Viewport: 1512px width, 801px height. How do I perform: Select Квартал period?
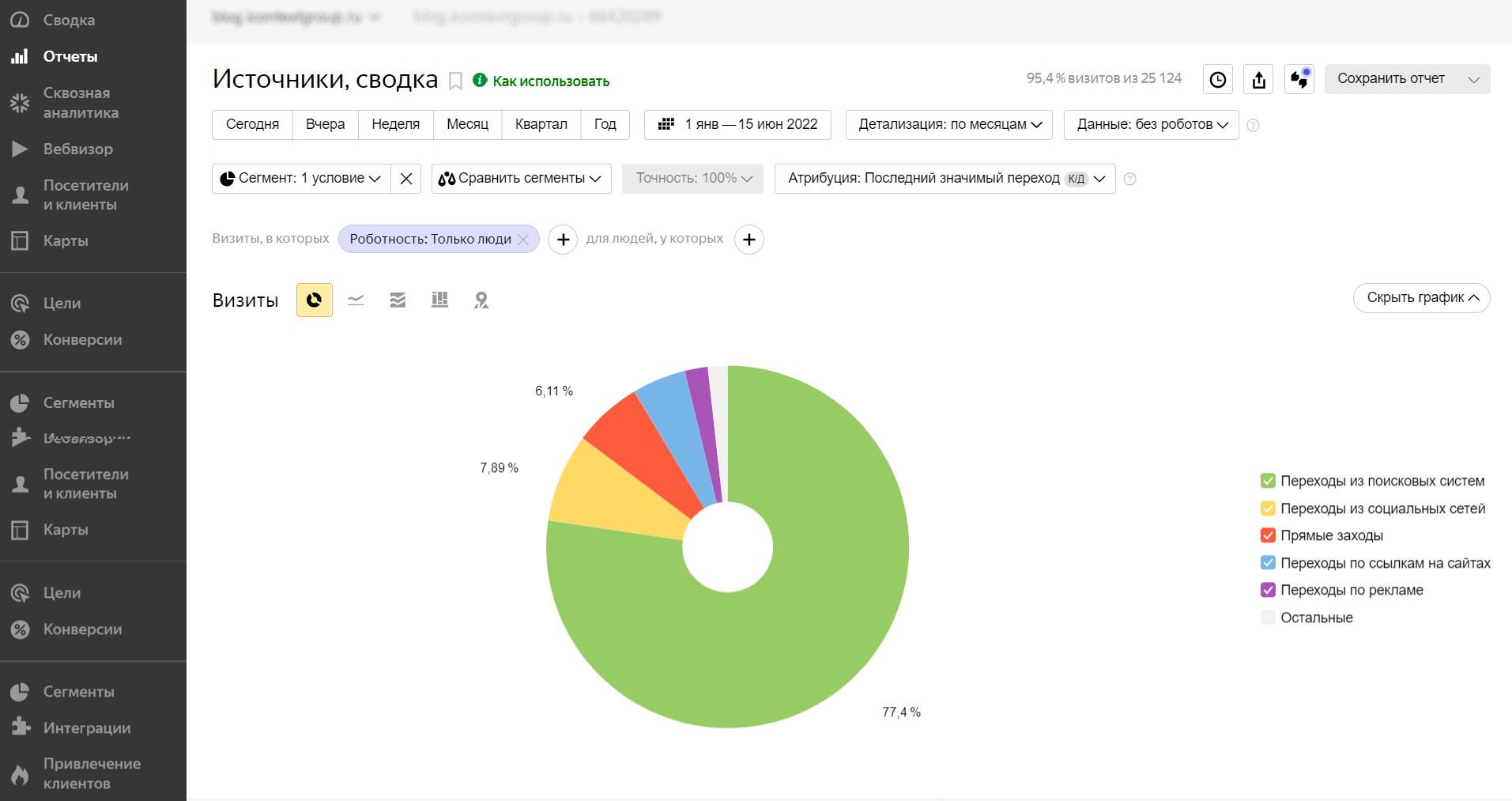pos(541,124)
